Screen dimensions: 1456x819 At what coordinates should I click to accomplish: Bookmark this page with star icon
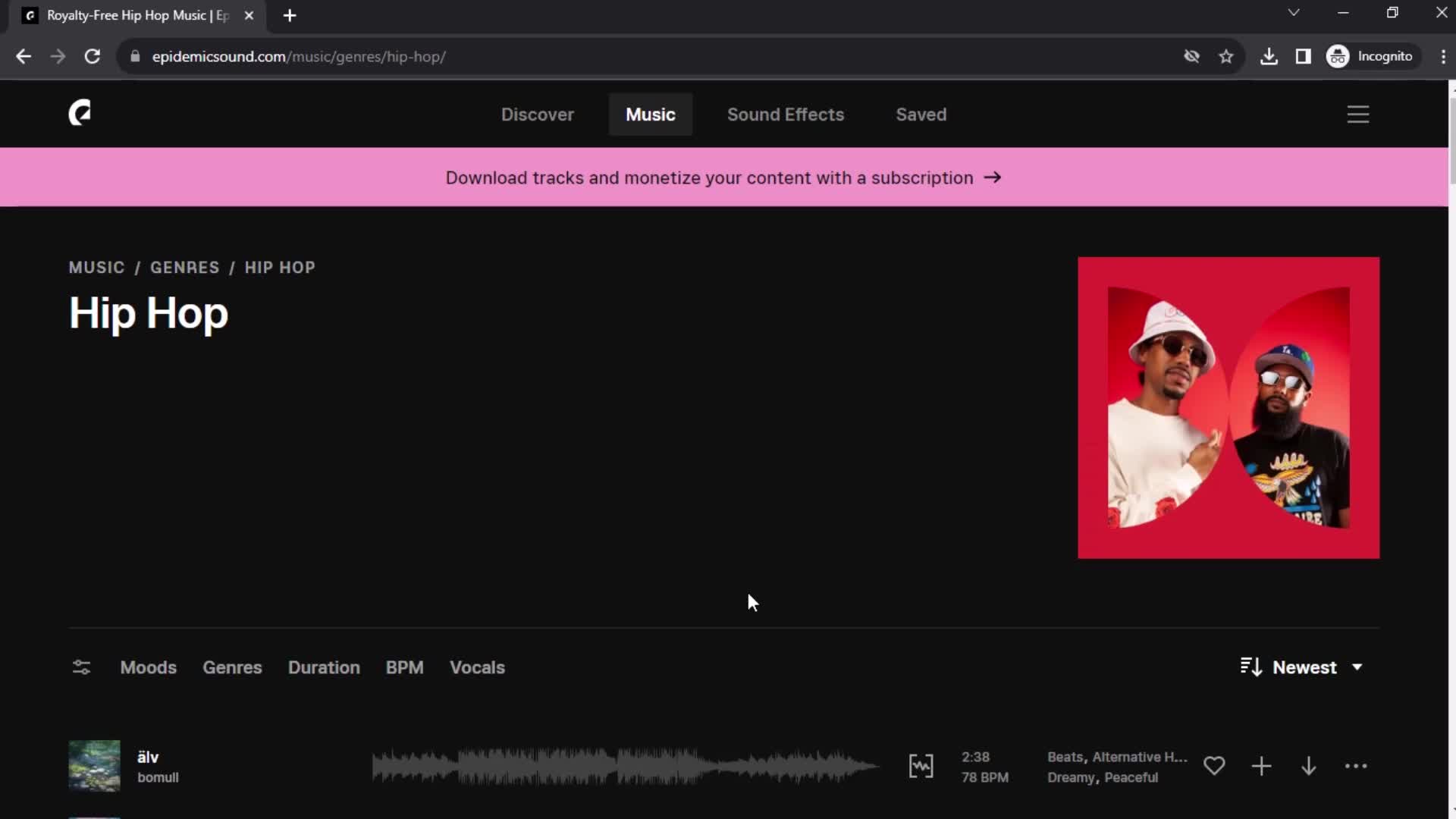(1225, 56)
